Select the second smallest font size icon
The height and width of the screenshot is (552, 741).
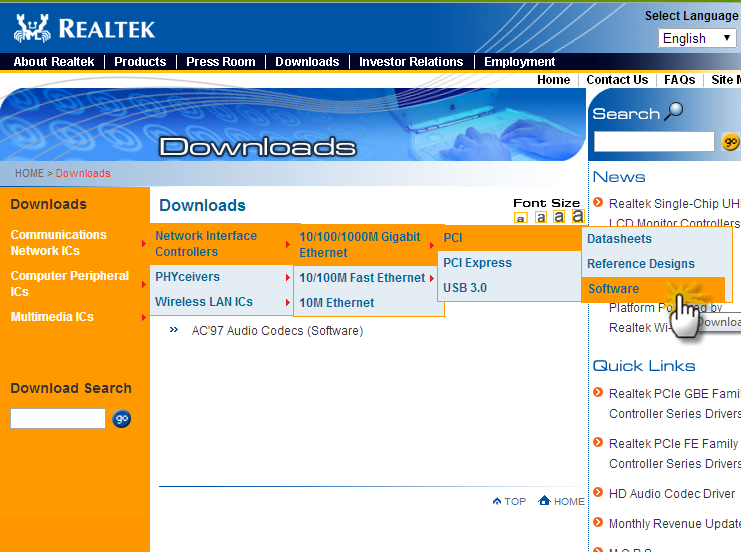541,217
